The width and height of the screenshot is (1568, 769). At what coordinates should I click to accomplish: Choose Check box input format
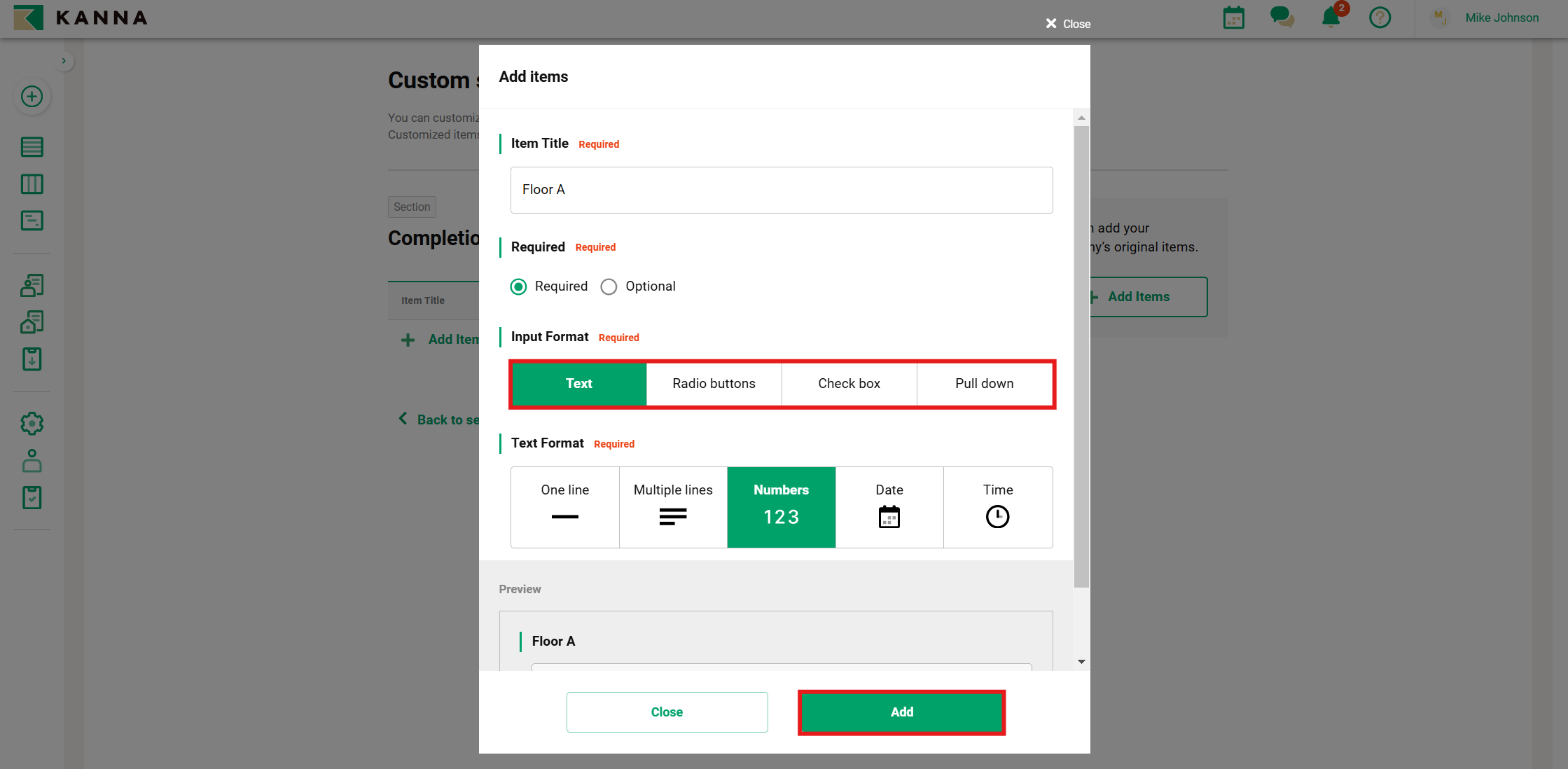tap(849, 384)
